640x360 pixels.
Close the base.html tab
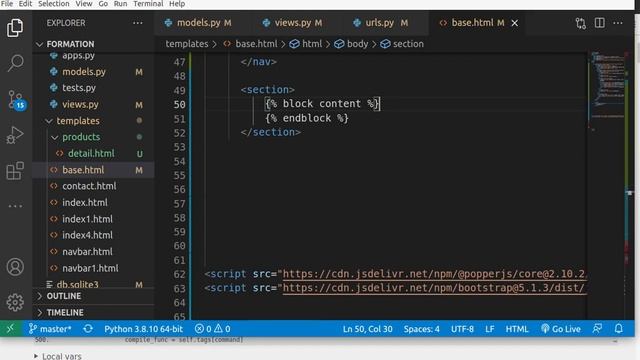tap(515, 23)
